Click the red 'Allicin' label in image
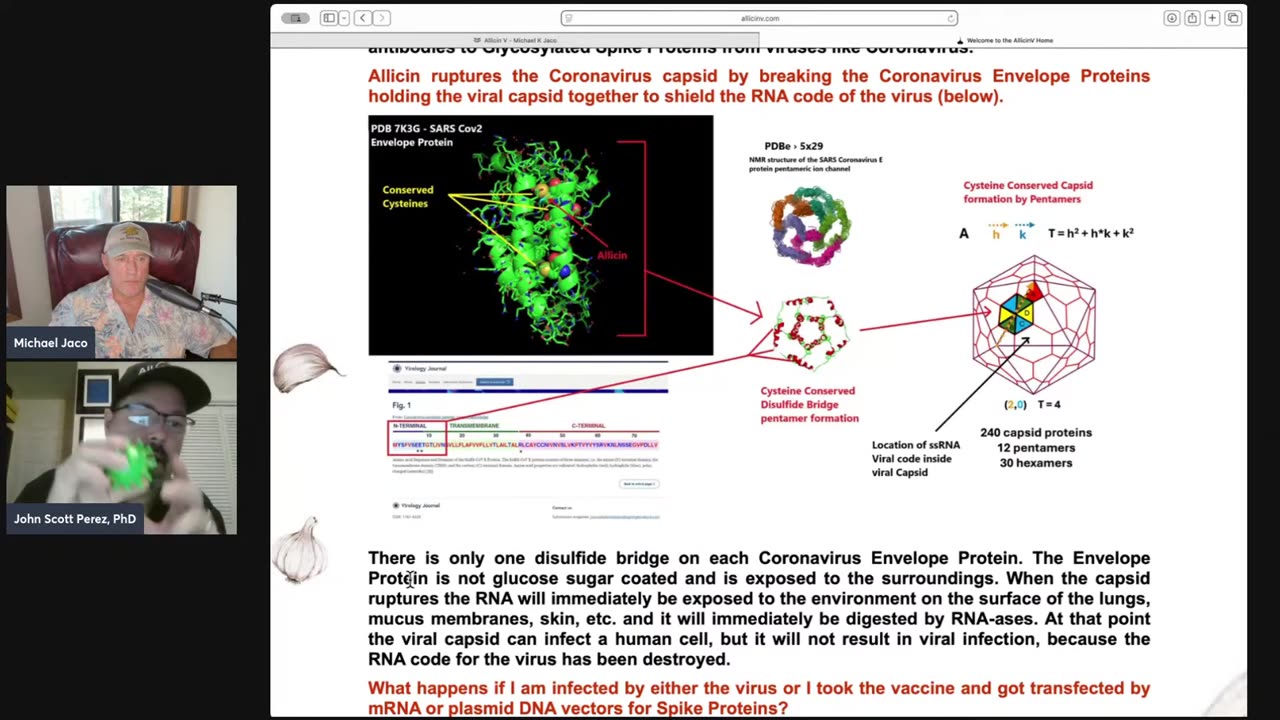 [612, 255]
